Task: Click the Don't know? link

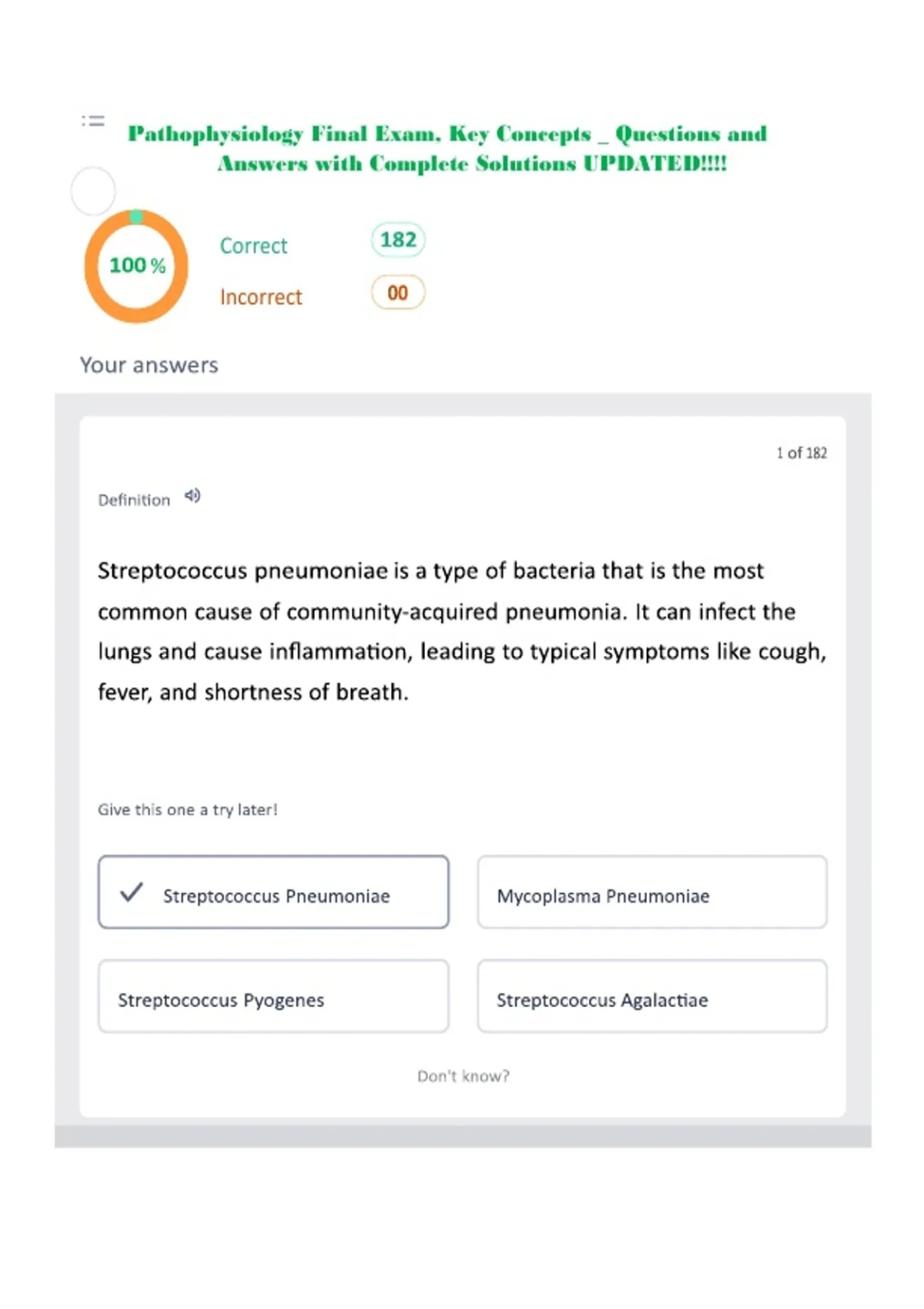Action: pos(464,1076)
